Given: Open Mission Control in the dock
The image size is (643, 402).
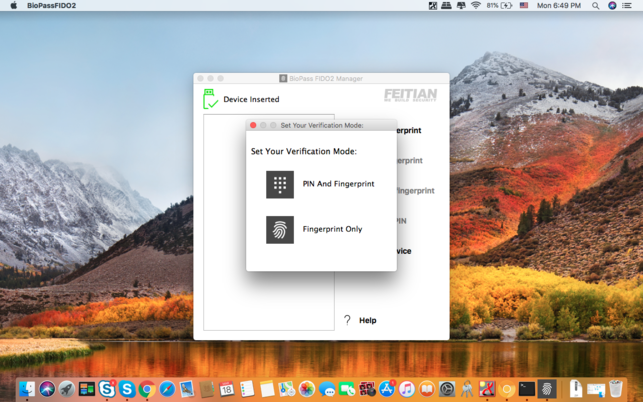Looking at the screenshot, I should (x=87, y=389).
